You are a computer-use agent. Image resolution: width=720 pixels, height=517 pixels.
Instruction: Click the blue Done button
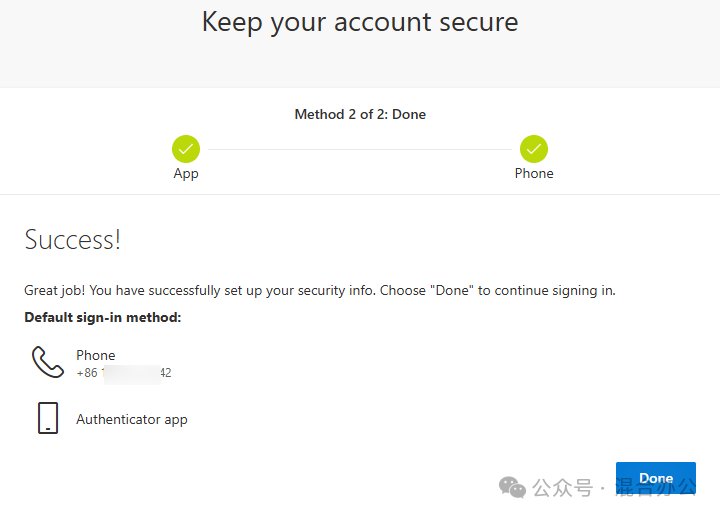coord(656,478)
